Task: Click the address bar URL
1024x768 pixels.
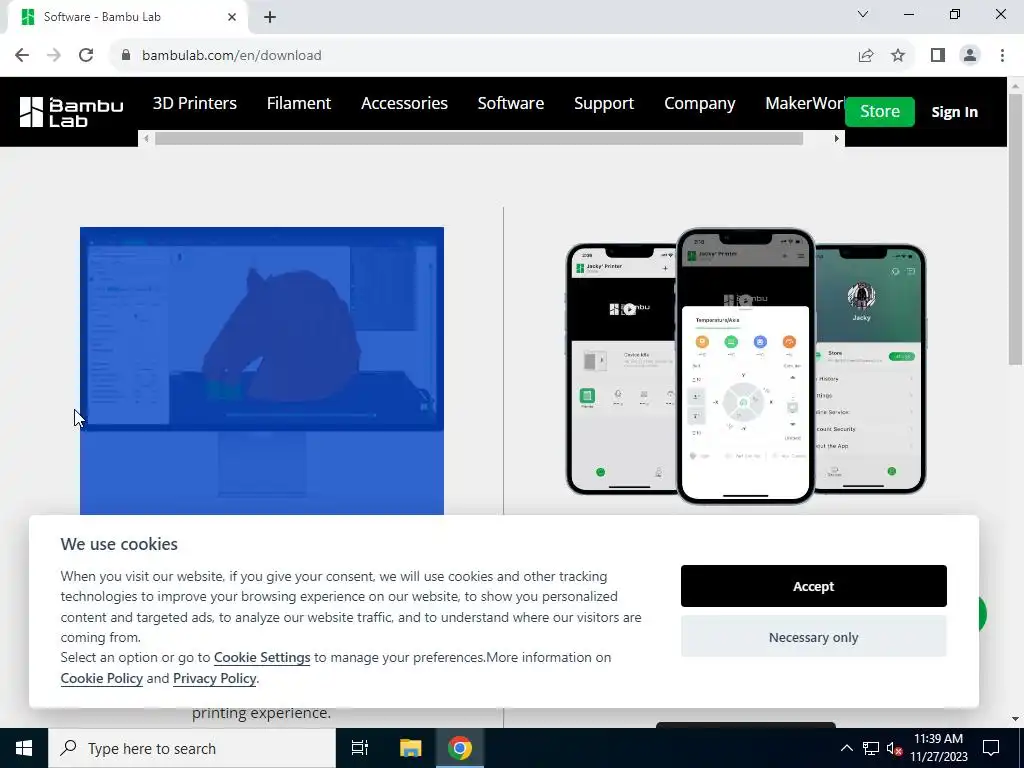Action: tap(232, 56)
